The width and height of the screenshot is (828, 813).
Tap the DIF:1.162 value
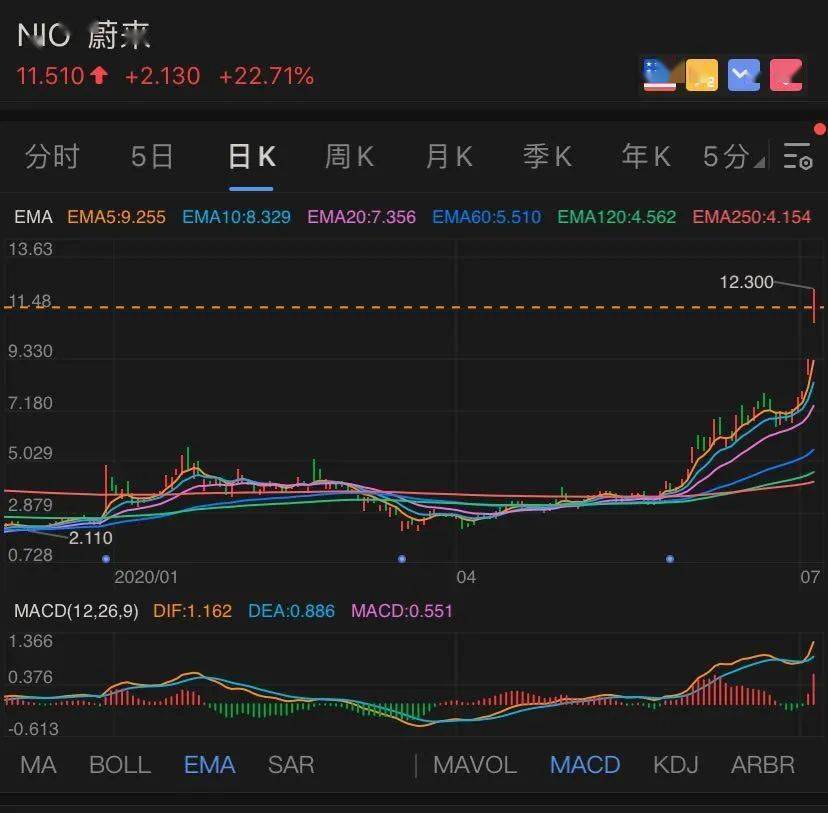[x=192, y=611]
